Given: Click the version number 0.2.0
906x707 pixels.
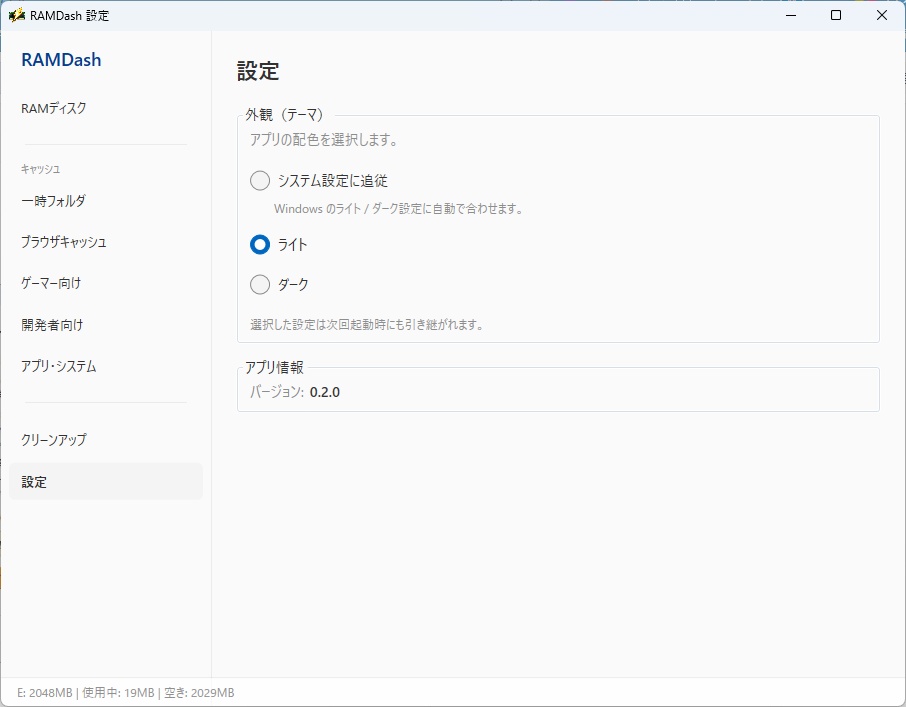Looking at the screenshot, I should pos(325,392).
